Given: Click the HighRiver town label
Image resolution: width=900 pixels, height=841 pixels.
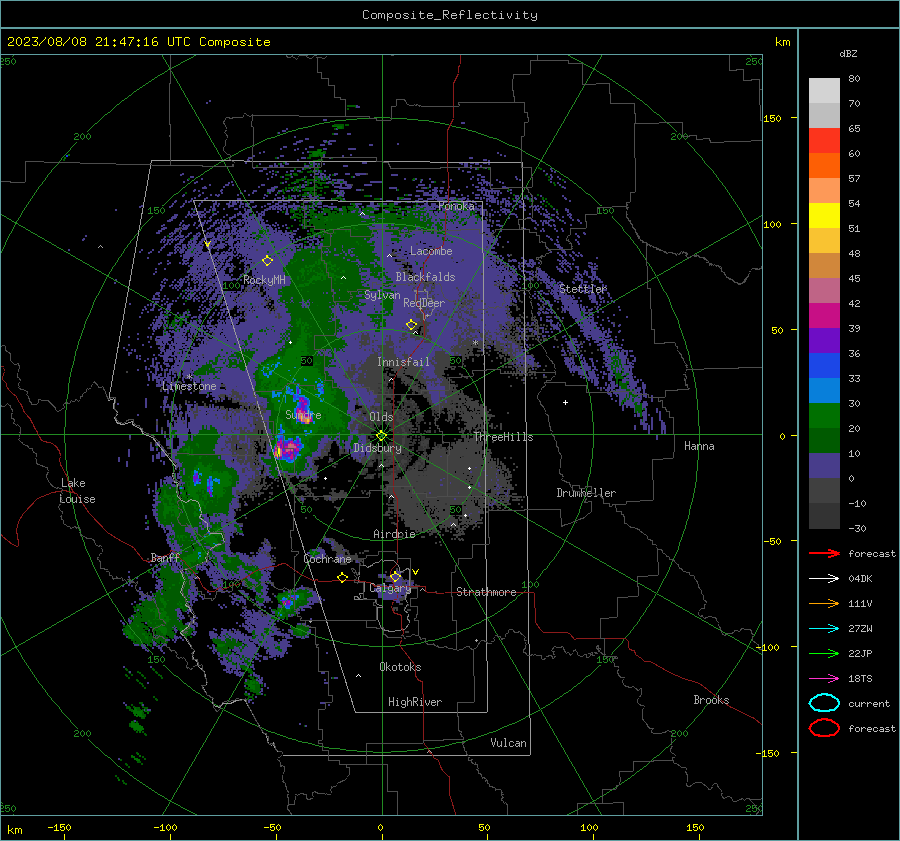Looking at the screenshot, I should 415,702.
